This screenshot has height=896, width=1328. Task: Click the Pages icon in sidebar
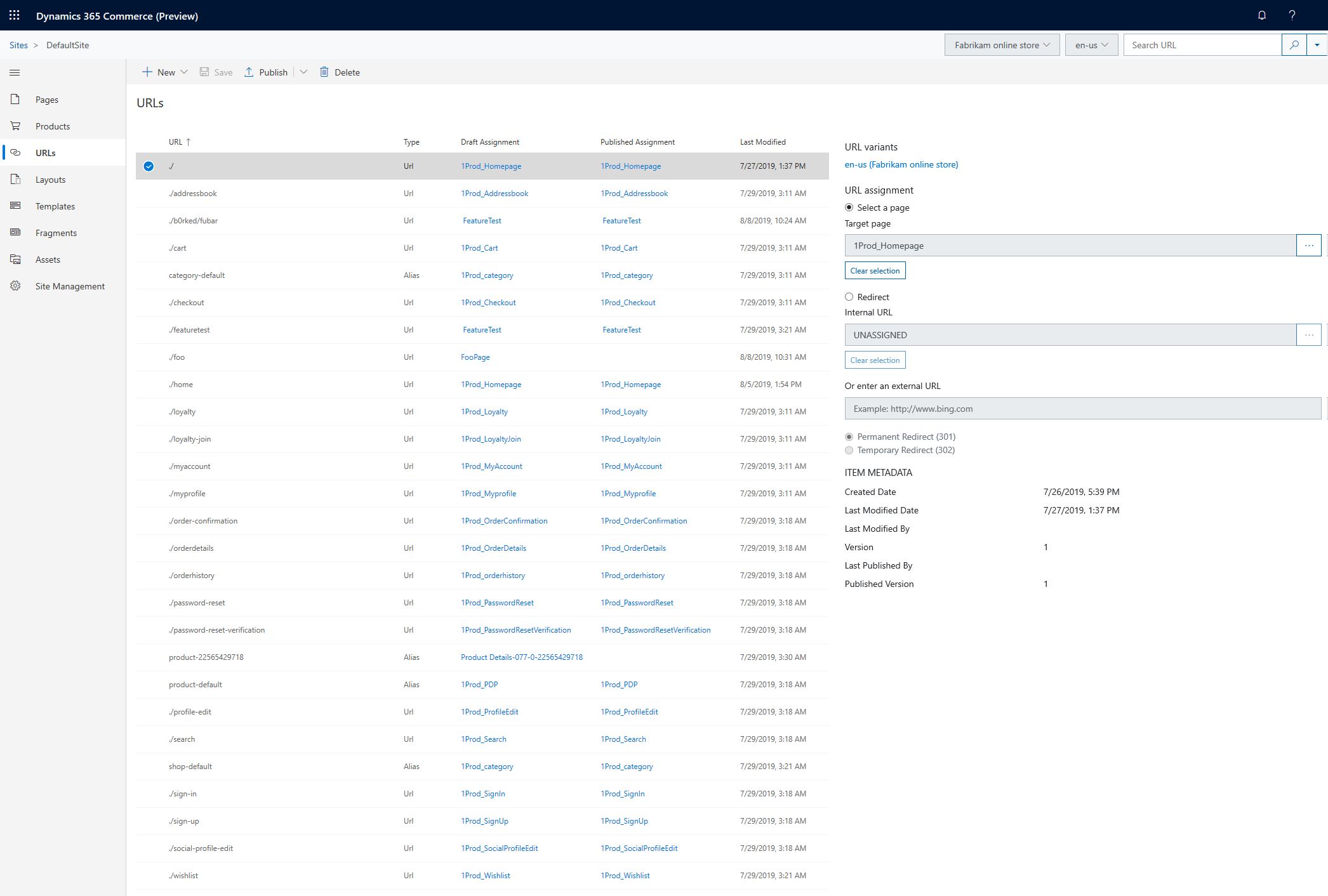(x=15, y=99)
